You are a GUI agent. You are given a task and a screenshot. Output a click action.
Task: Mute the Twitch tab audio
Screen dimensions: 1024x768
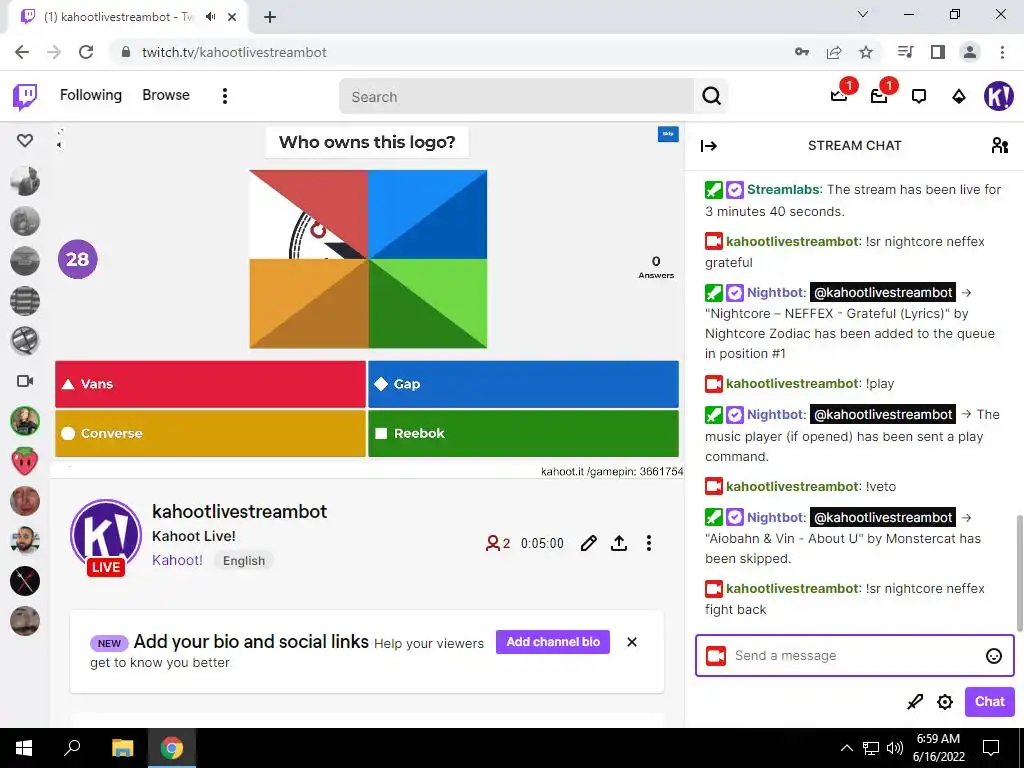pos(210,17)
